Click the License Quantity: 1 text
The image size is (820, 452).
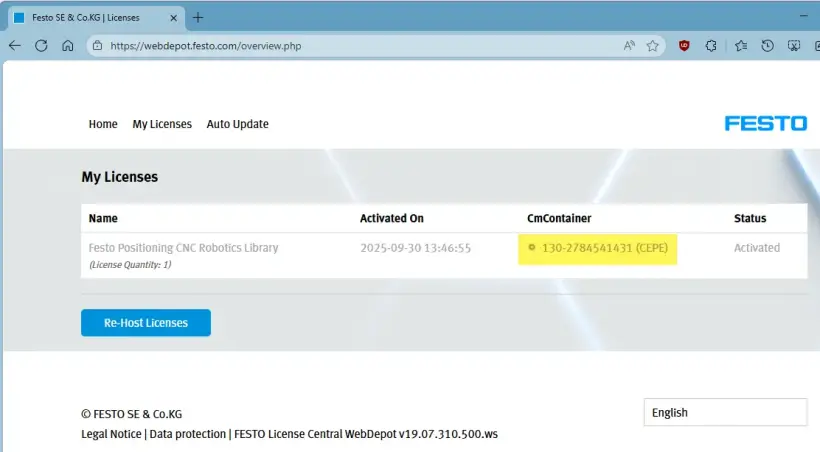pos(130,264)
